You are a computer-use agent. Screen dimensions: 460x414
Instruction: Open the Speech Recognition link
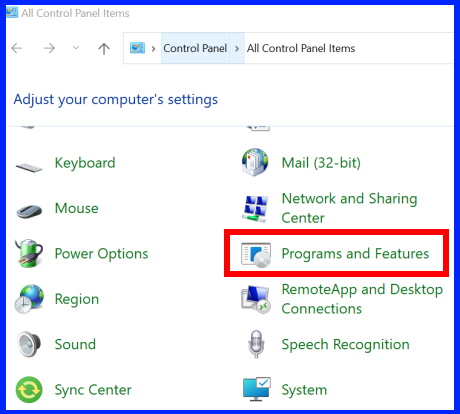pyautogui.click(x=345, y=345)
